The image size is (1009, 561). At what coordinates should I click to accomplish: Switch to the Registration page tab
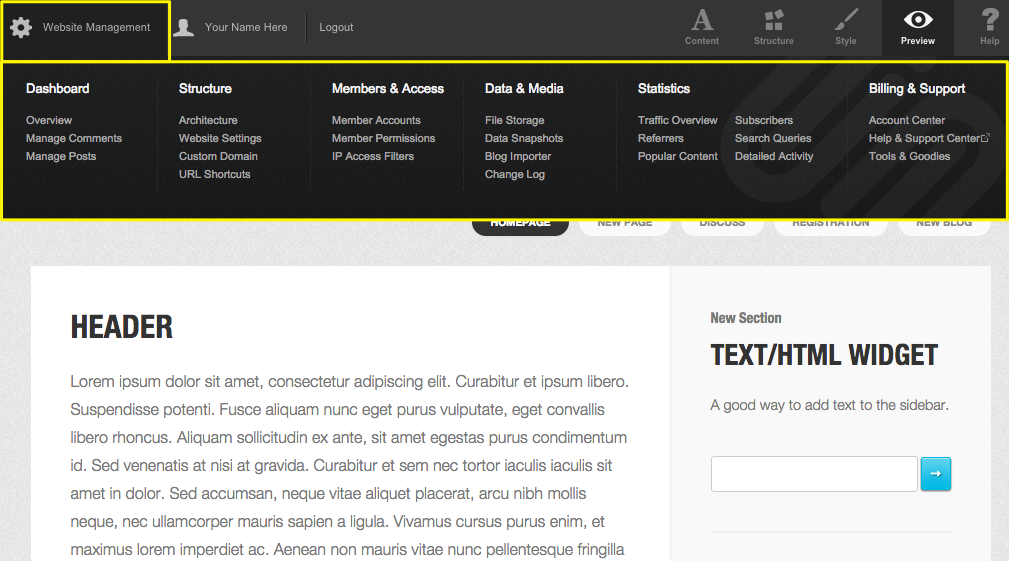pos(830,224)
